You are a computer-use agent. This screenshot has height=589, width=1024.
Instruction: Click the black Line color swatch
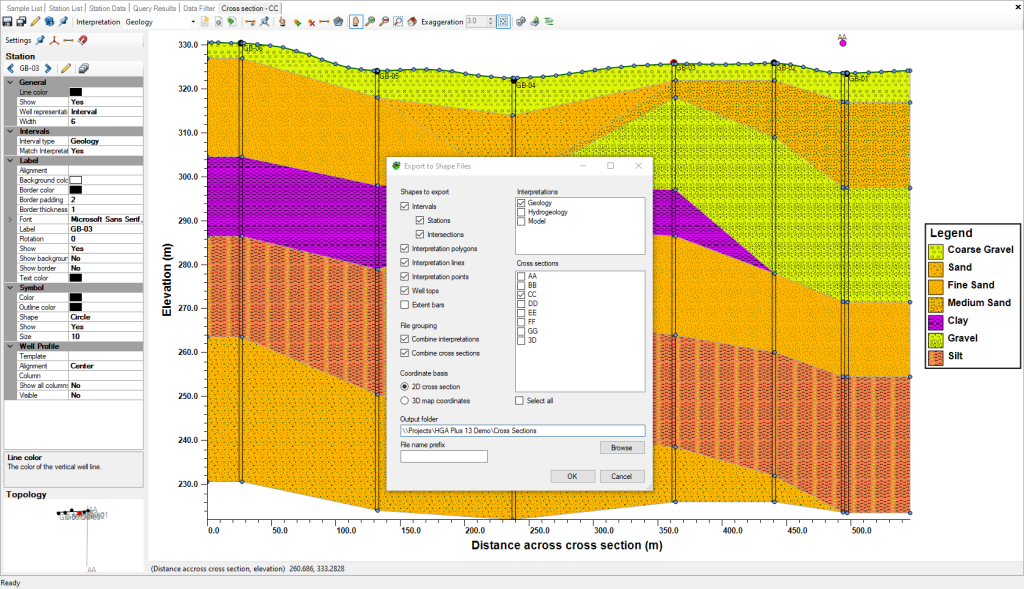click(76, 92)
